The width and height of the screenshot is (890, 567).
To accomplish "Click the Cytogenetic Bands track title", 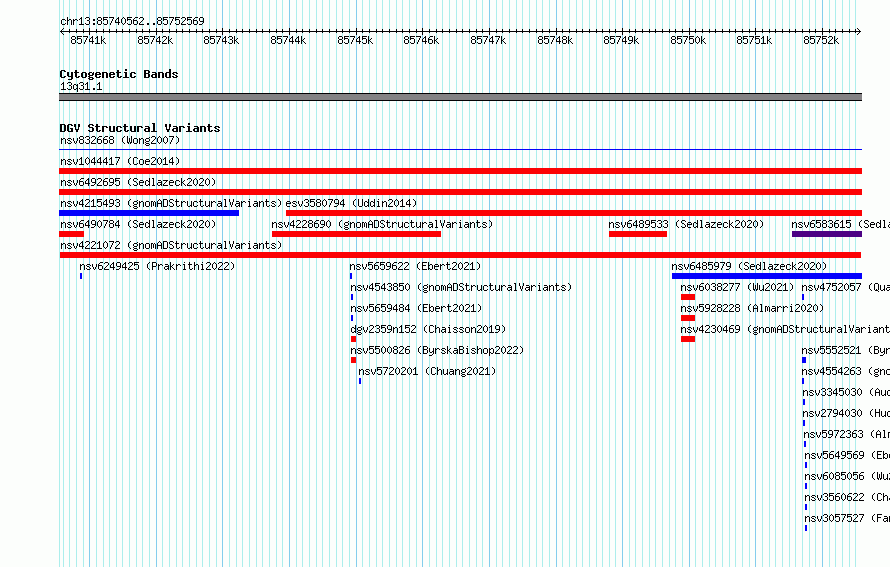I will (119, 74).
